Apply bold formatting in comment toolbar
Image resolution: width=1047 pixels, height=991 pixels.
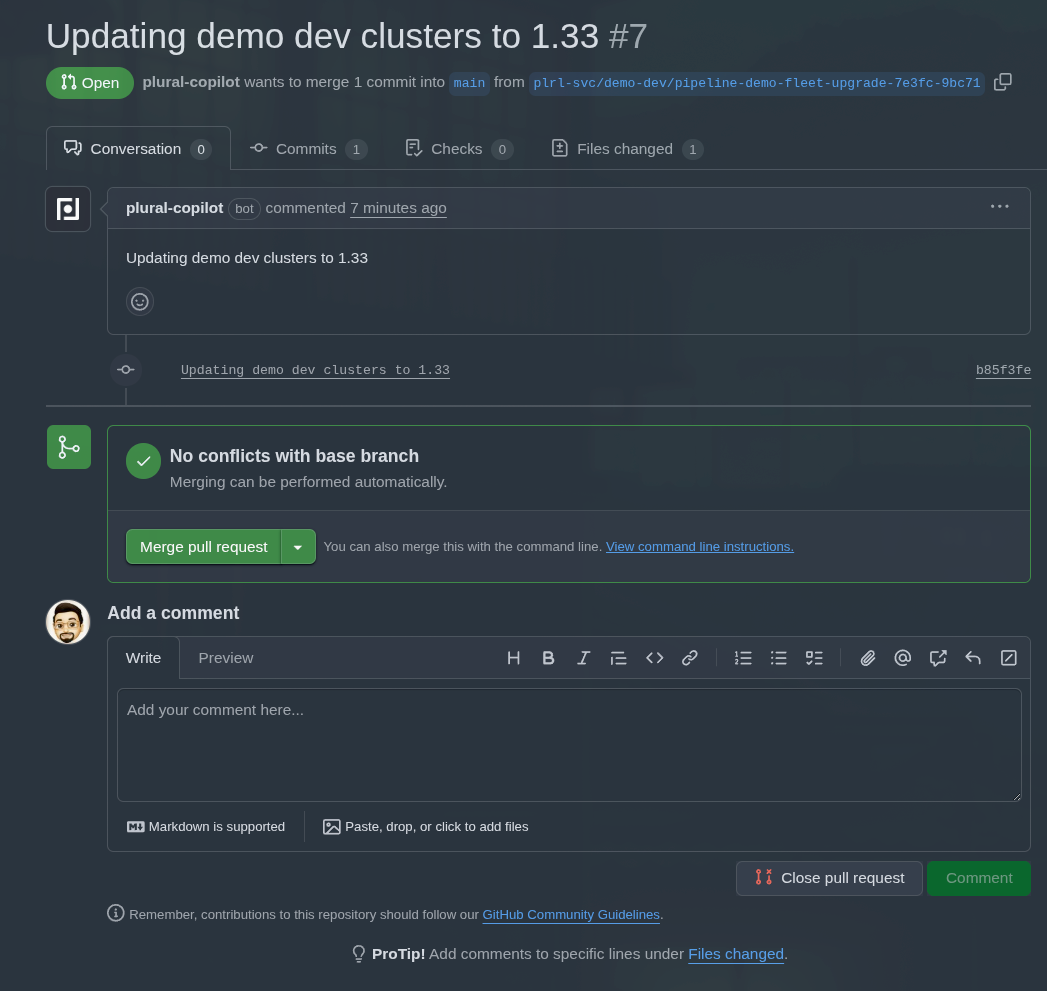click(548, 658)
